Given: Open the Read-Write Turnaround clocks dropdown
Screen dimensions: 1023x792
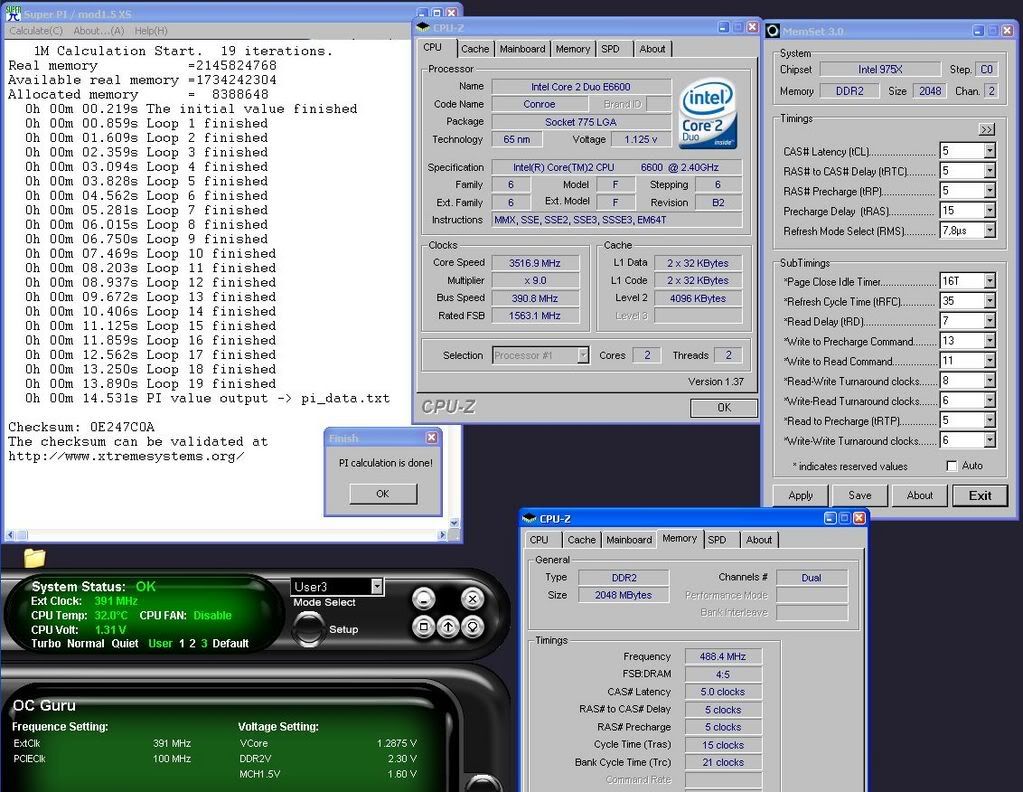Looking at the screenshot, I should [990, 381].
